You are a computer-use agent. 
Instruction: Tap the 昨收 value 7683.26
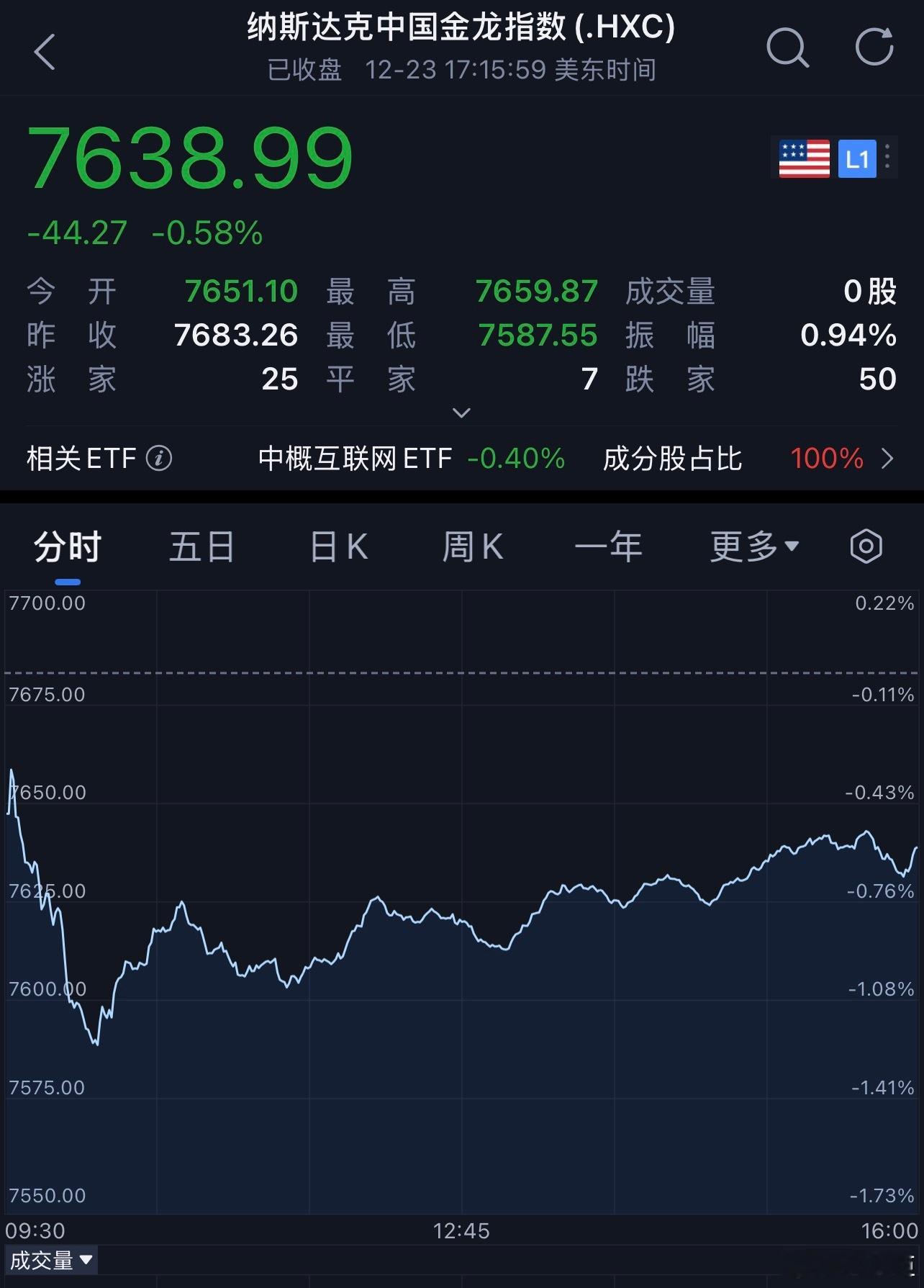236,335
